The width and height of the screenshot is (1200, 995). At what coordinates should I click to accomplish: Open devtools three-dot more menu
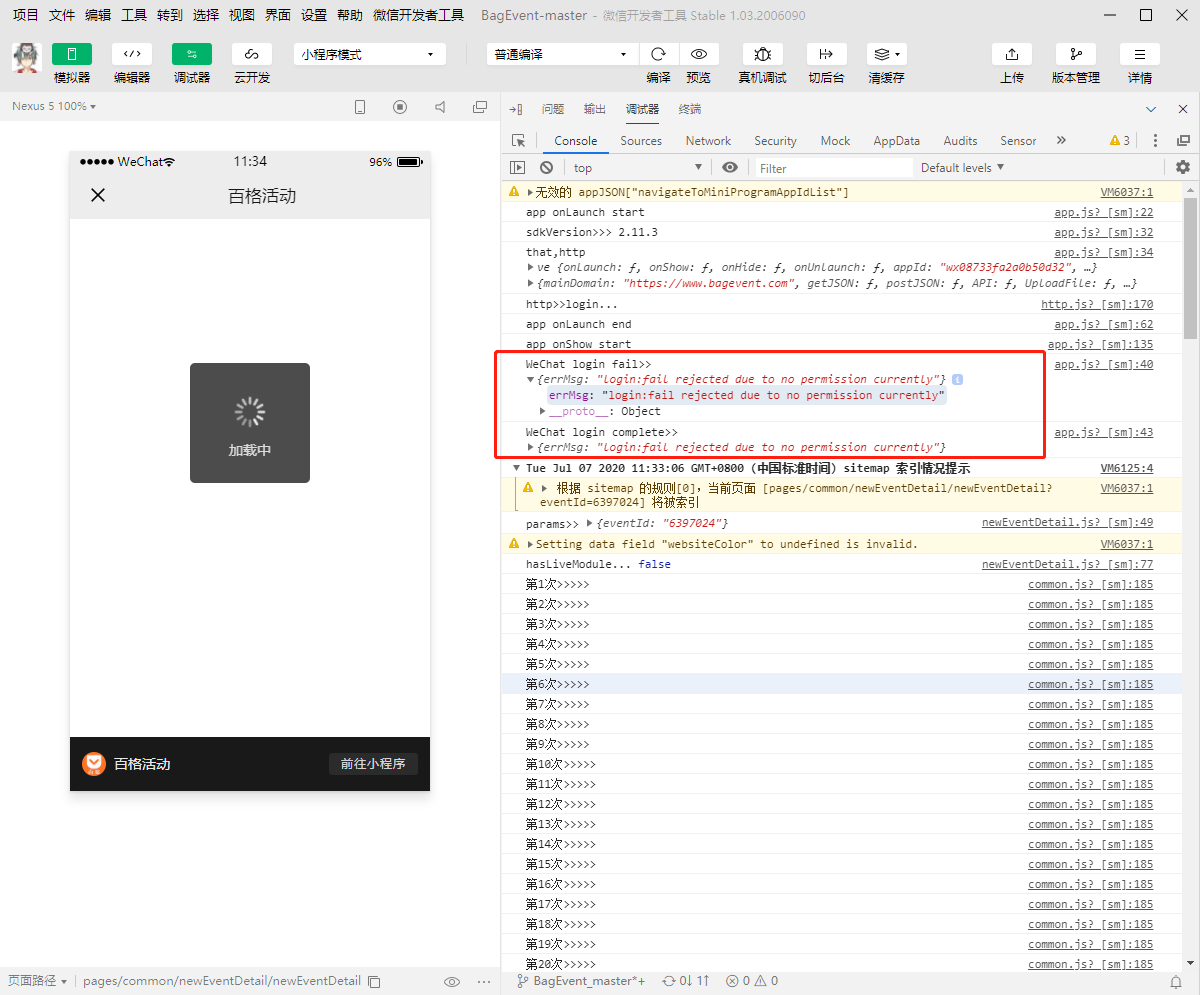(1155, 141)
